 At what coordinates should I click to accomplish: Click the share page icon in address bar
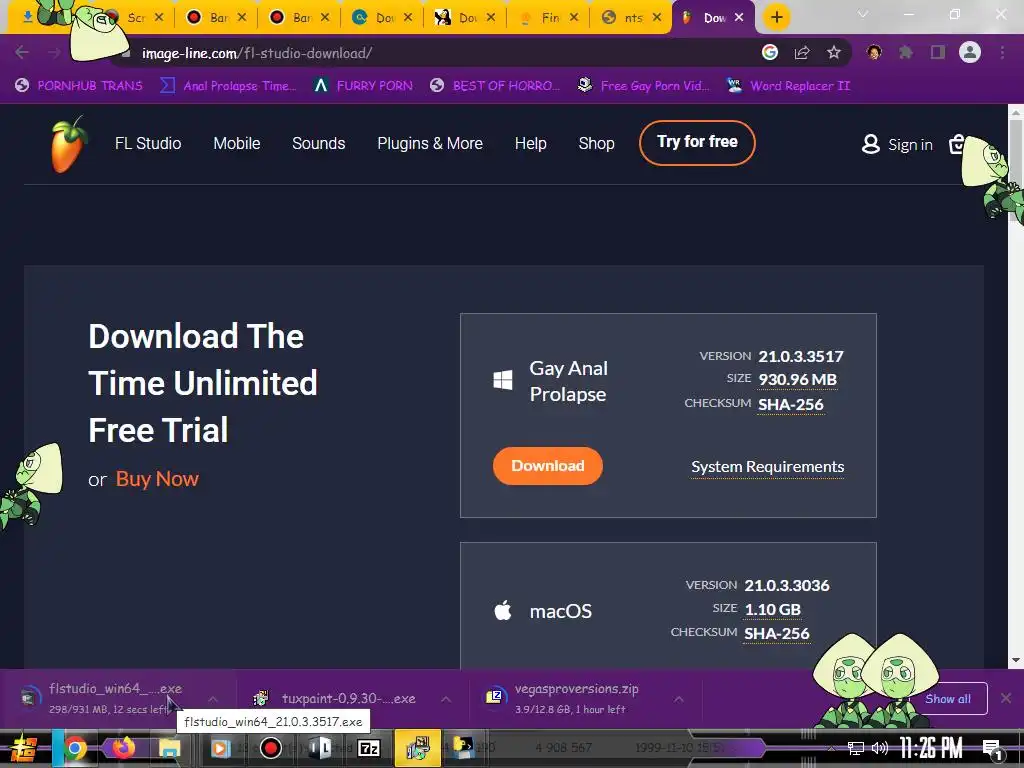[802, 53]
